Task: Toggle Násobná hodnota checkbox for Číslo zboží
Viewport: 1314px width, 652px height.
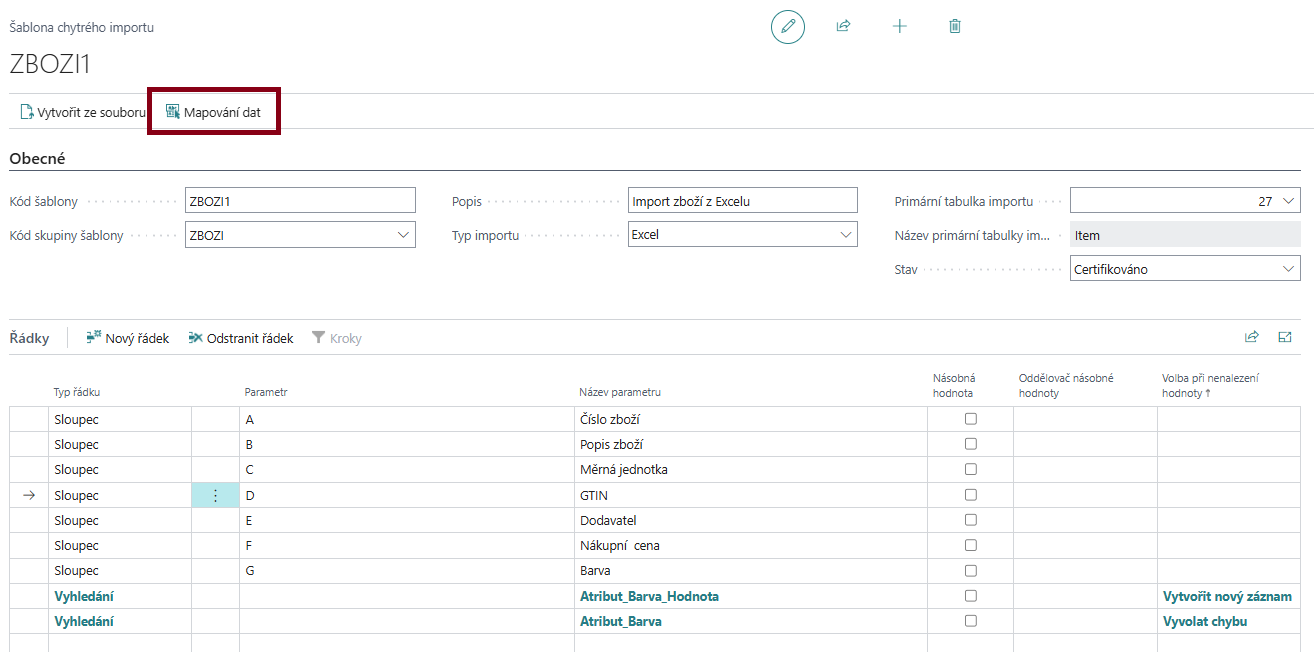Action: point(970,419)
